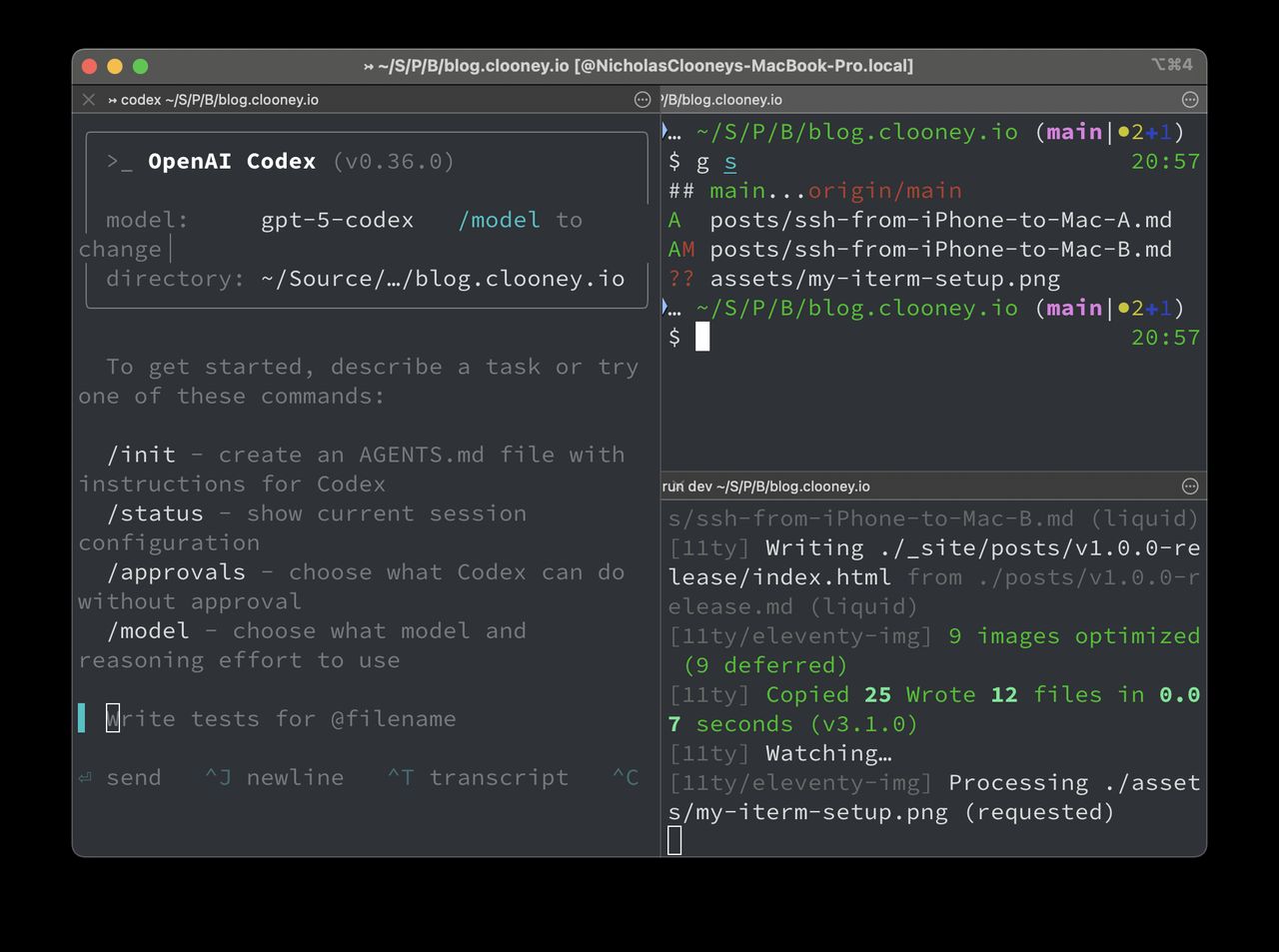Click the "/model" command that chooses model and reasoning
1279x952 pixels.
148,631
